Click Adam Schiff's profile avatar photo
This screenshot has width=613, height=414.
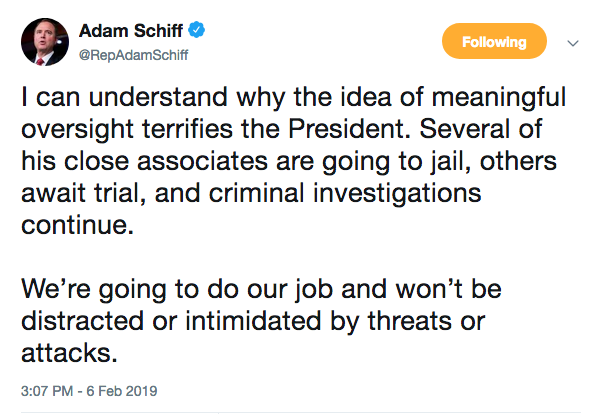click(x=45, y=42)
